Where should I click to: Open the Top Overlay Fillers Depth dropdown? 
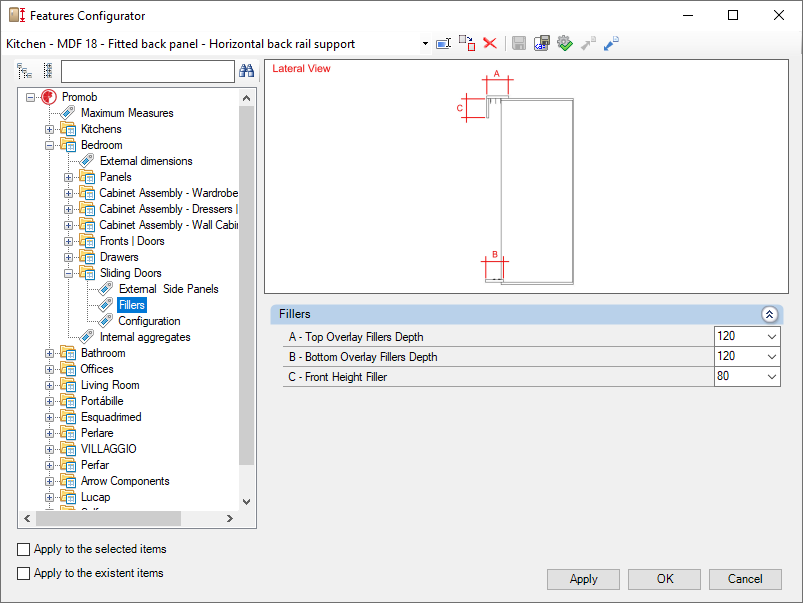(x=772, y=337)
